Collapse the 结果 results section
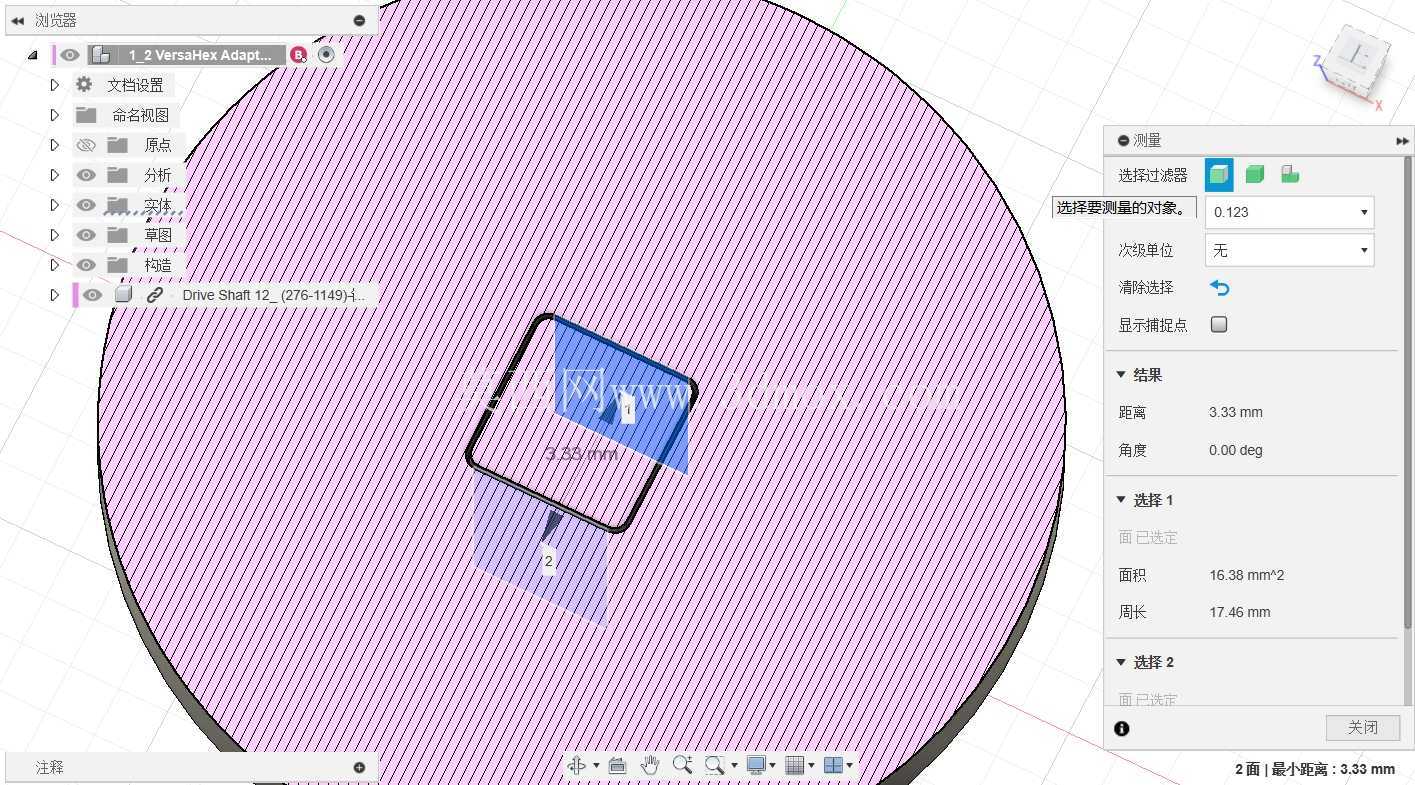This screenshot has width=1415, height=785. pyautogui.click(x=1121, y=375)
